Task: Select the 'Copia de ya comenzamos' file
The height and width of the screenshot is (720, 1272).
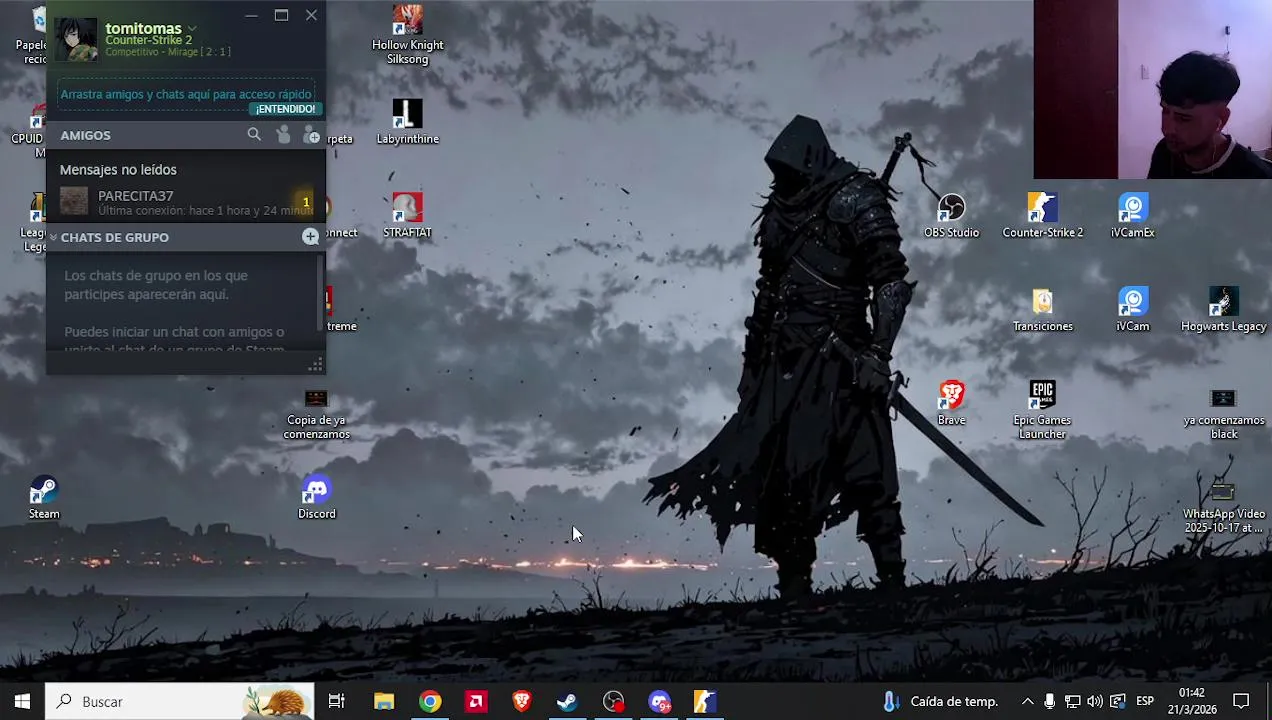Action: (316, 413)
